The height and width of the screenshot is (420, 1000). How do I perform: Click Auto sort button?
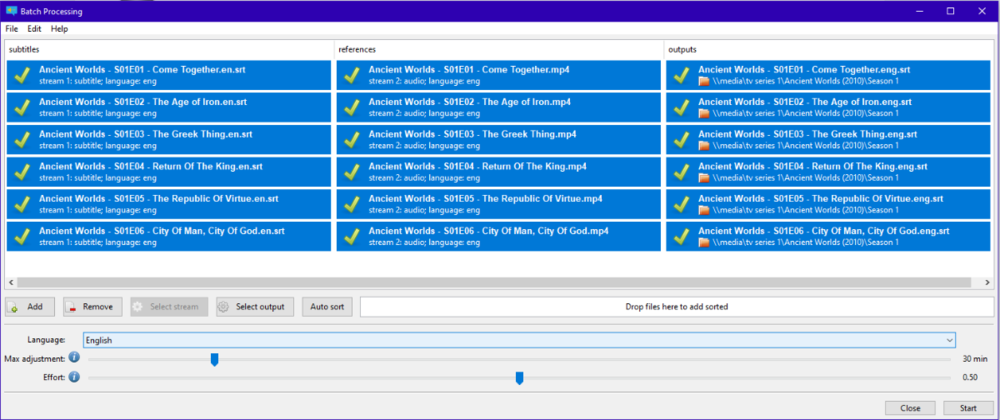[327, 306]
